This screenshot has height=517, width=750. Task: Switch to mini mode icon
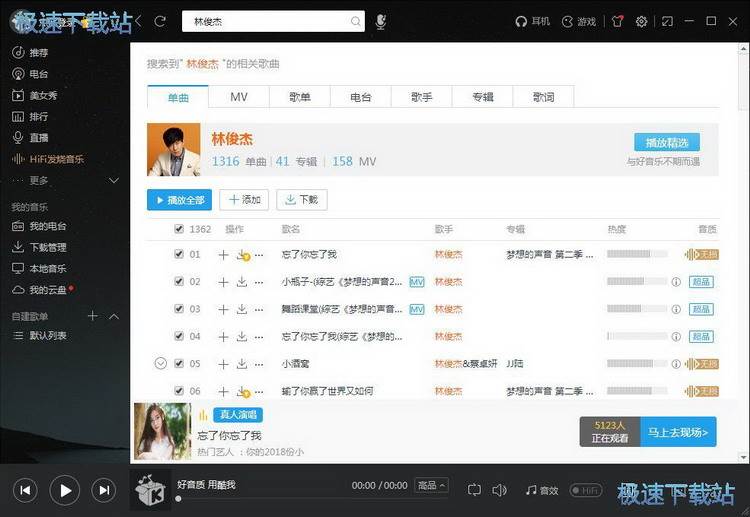click(x=667, y=21)
